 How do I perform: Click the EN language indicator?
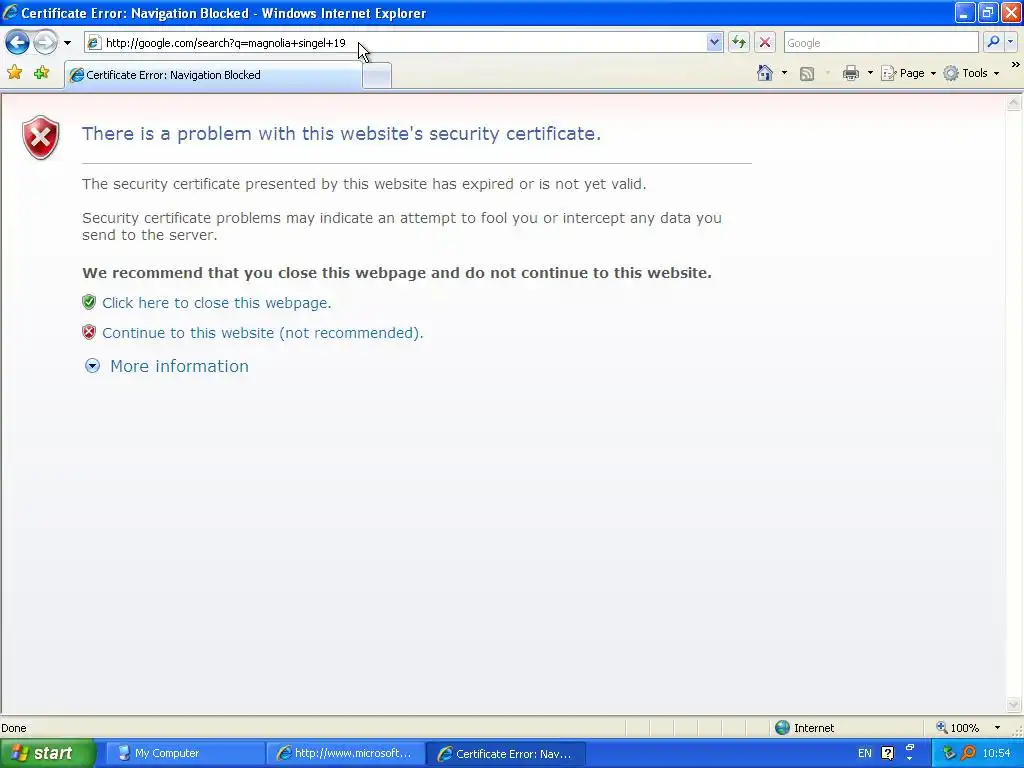coord(865,754)
